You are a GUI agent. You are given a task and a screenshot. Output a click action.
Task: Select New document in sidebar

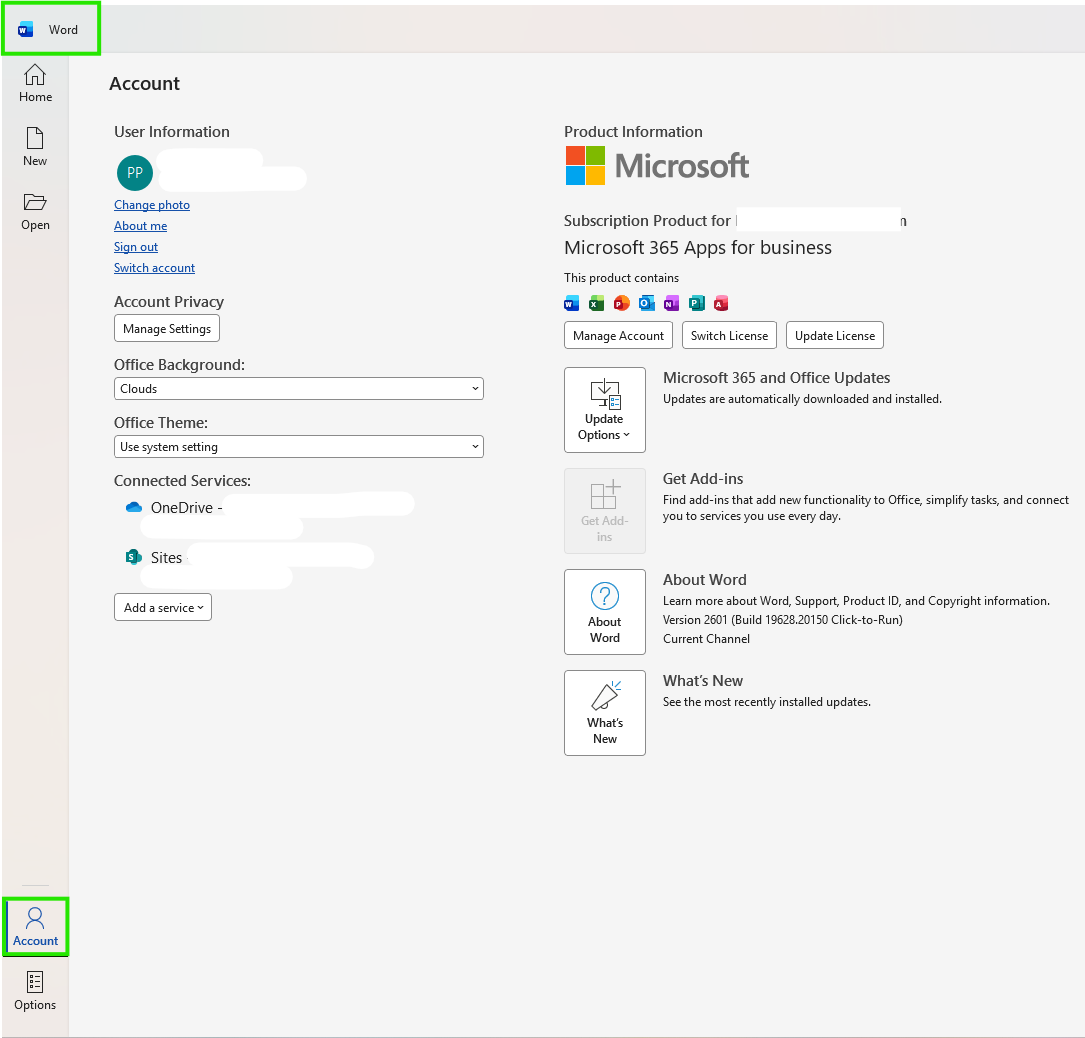click(35, 147)
